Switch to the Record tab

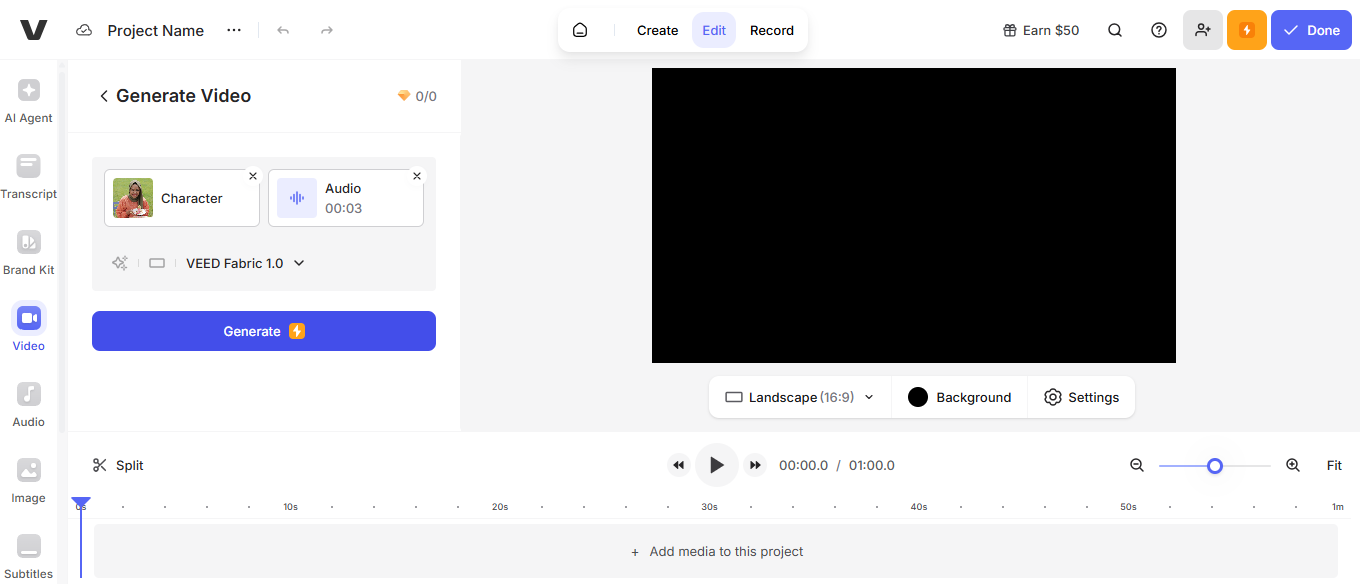pyautogui.click(x=771, y=30)
